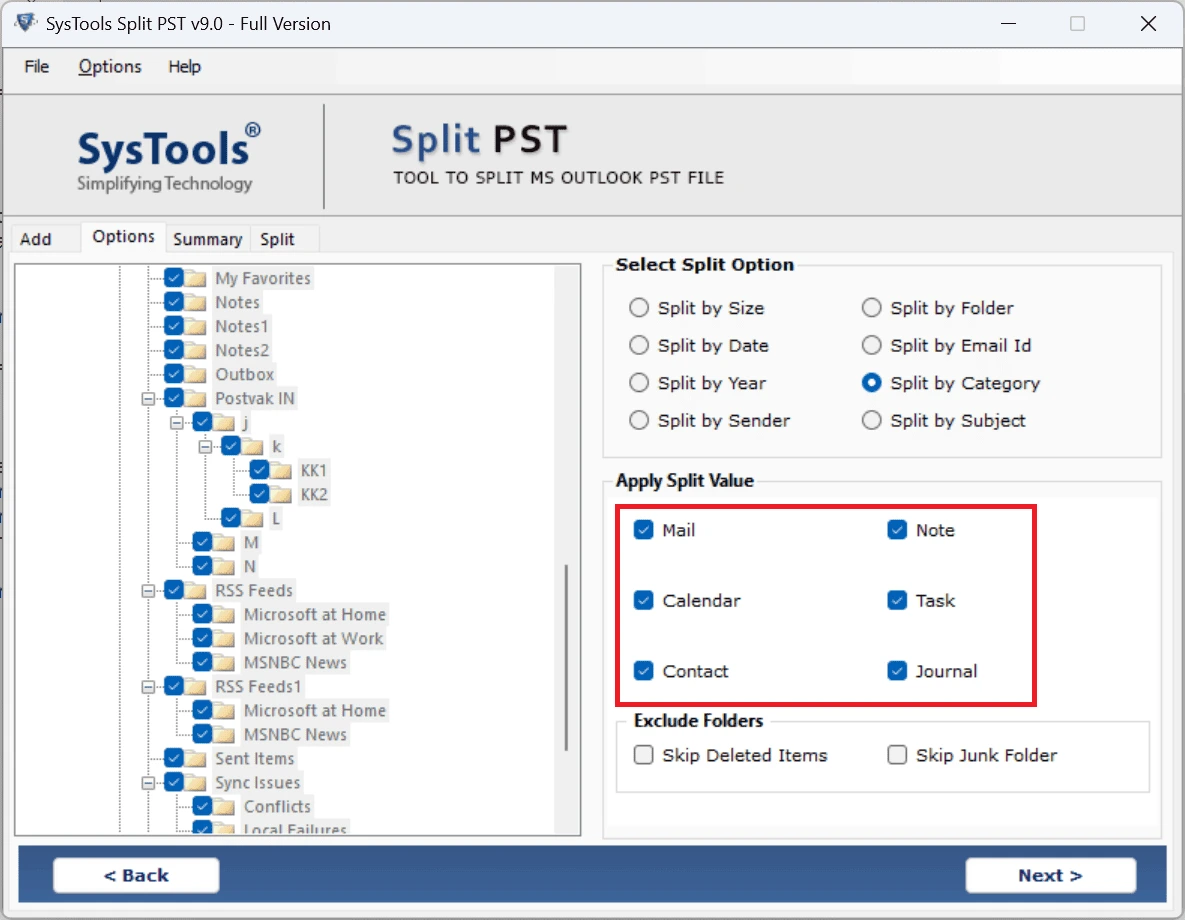This screenshot has height=920, width=1185.
Task: Select Microsoft at Home under RSS Feeds1
Action: tap(314, 711)
